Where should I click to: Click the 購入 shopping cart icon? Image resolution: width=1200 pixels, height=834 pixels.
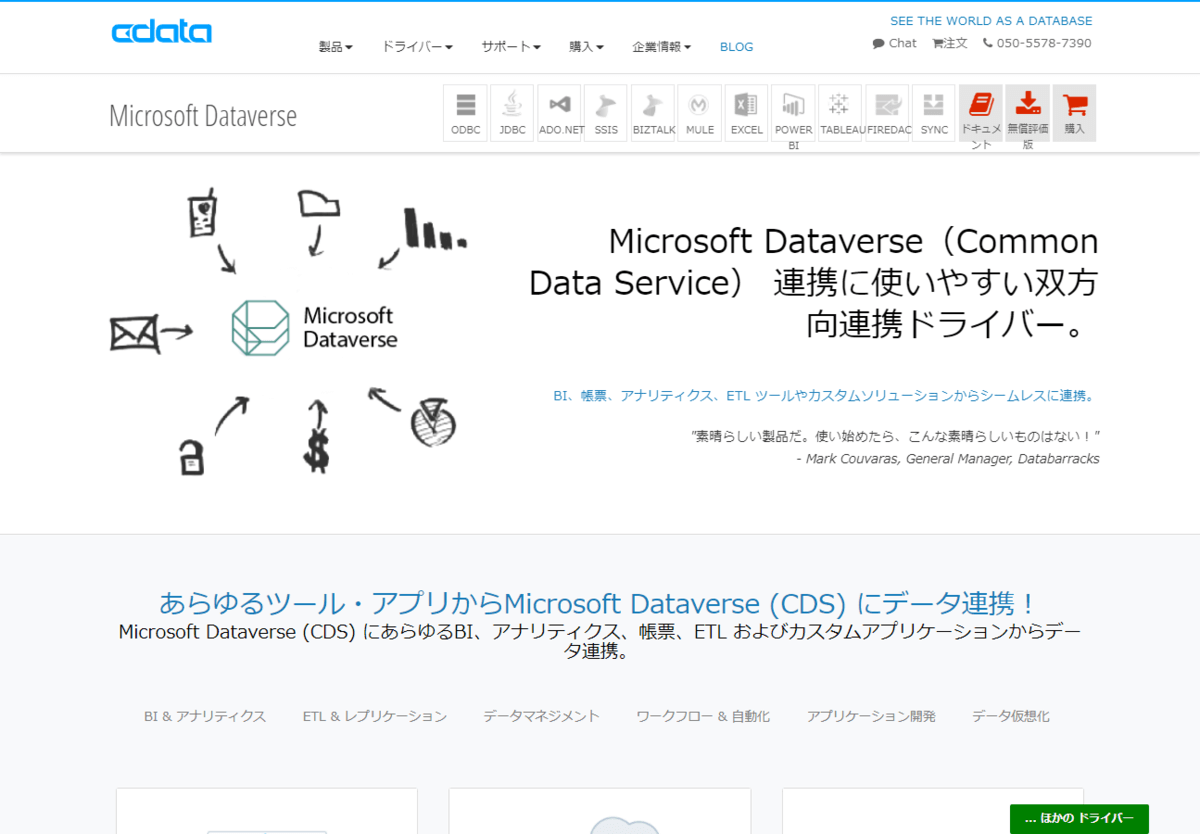point(1075,113)
